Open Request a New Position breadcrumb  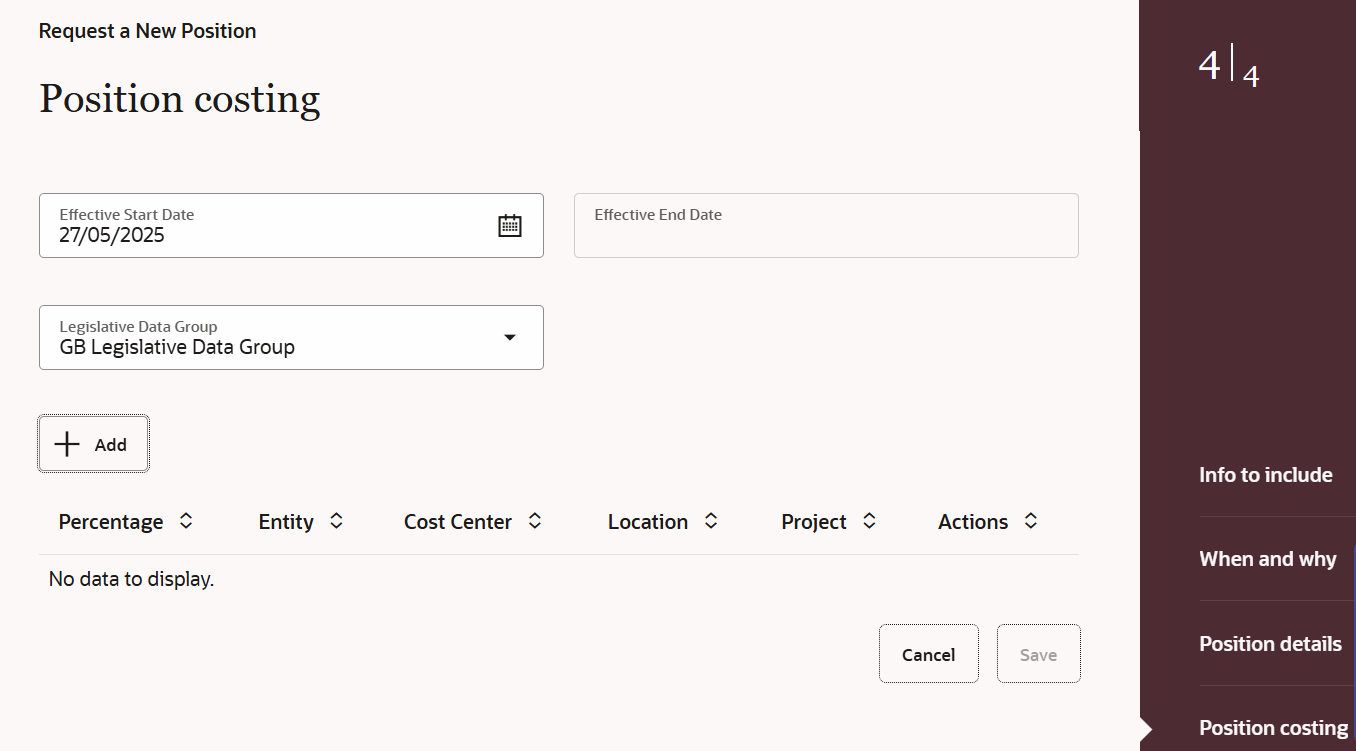(x=147, y=31)
